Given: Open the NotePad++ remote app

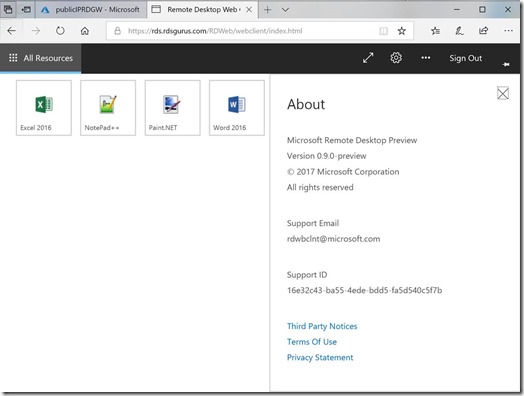Looking at the screenshot, I should pyautogui.click(x=108, y=108).
